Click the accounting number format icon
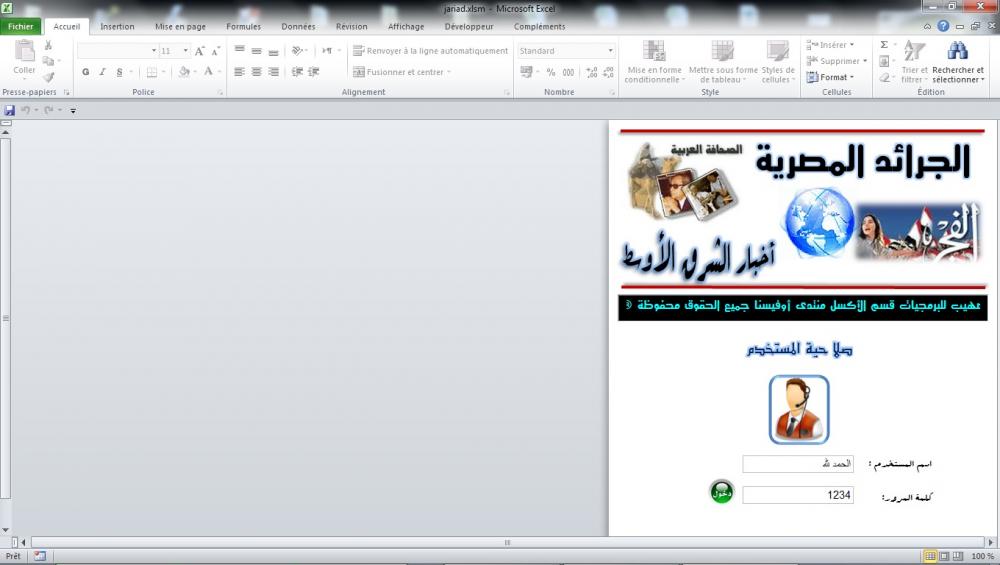 click(526, 72)
